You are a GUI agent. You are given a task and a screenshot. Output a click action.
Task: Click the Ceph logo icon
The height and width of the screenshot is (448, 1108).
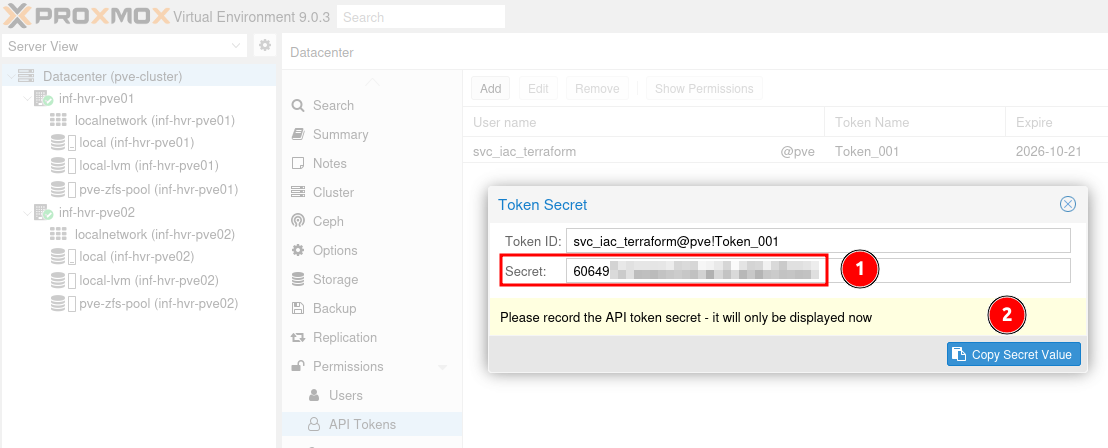(298, 221)
